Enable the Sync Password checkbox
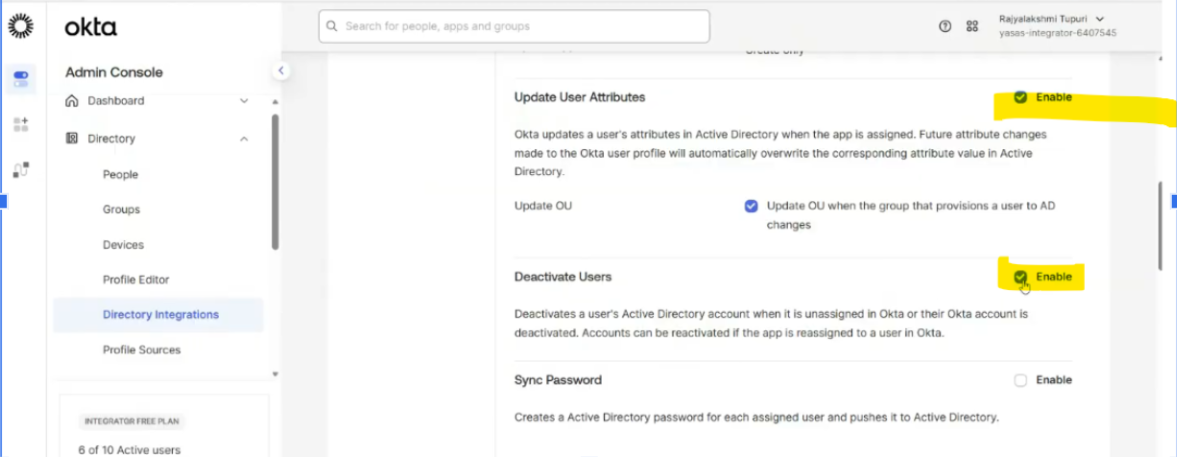The height and width of the screenshot is (457, 1177). click(1020, 380)
